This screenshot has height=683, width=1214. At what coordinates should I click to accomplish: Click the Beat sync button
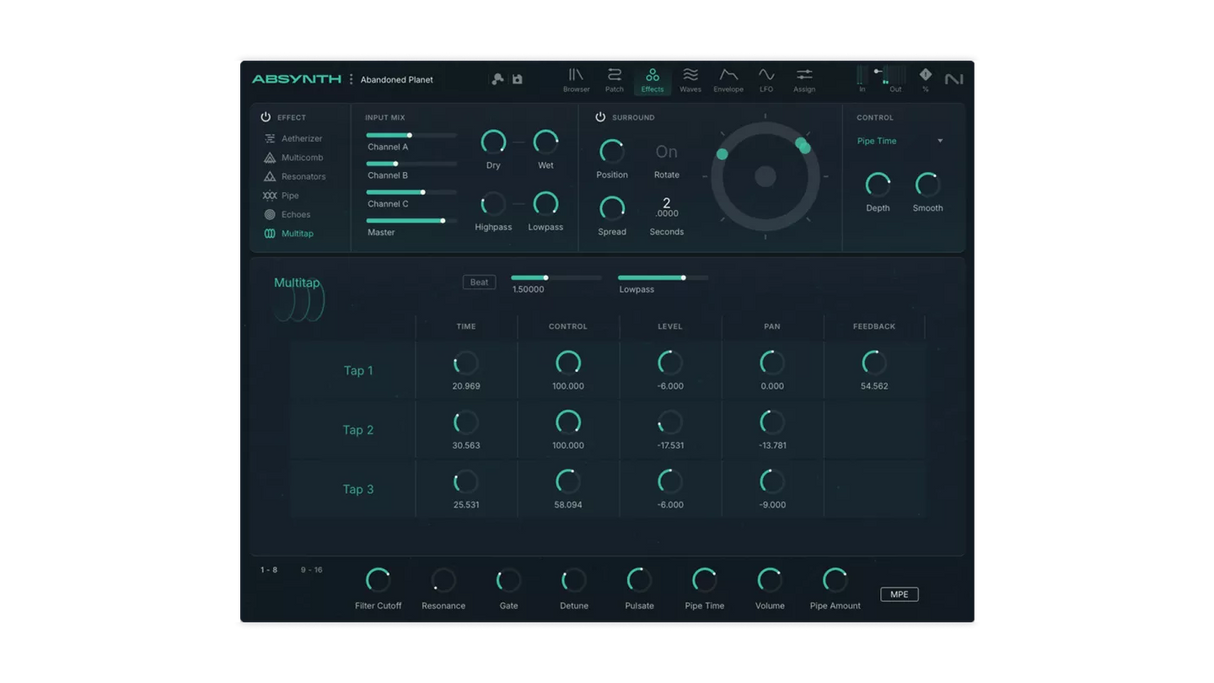pos(479,281)
